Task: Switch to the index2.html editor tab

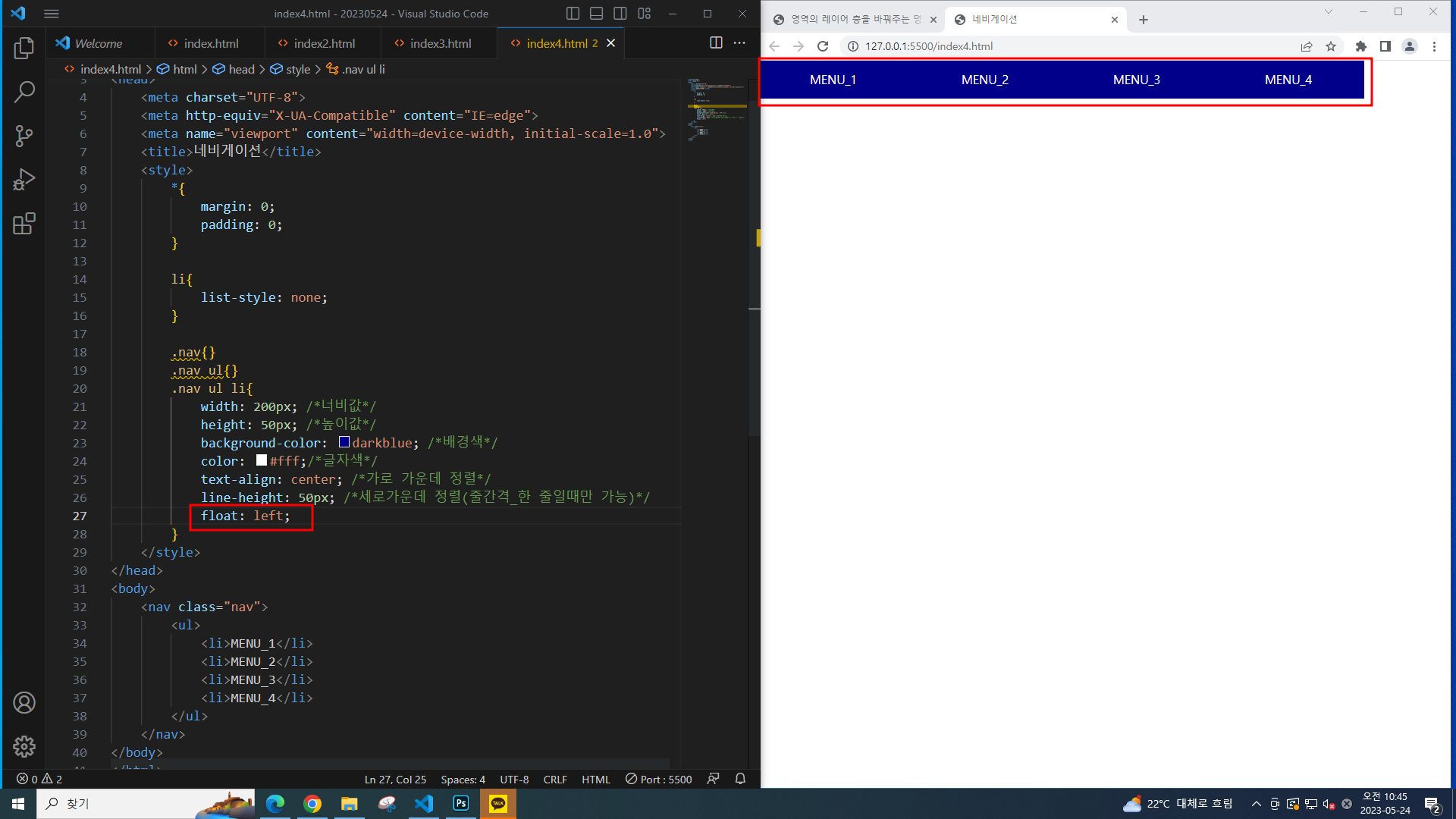Action: 324,44
